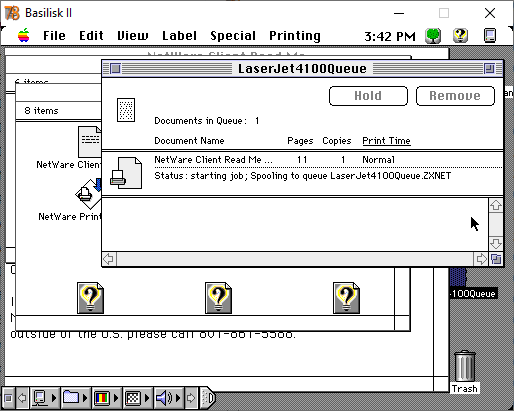
Task: Click the queue scroll down arrow
Action: [x=496, y=243]
